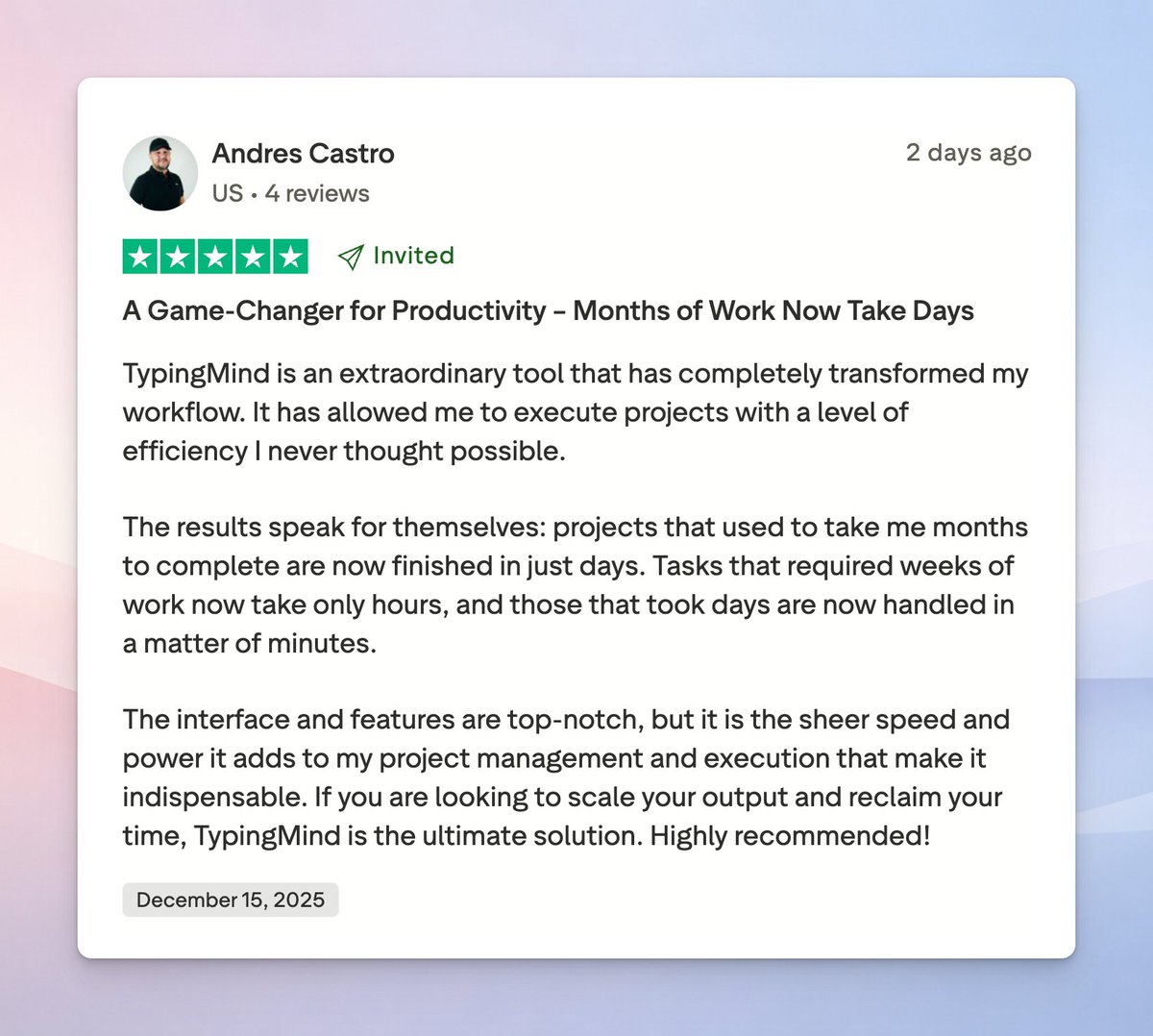Click Andres Castro's profile avatar photo

pyautogui.click(x=159, y=173)
